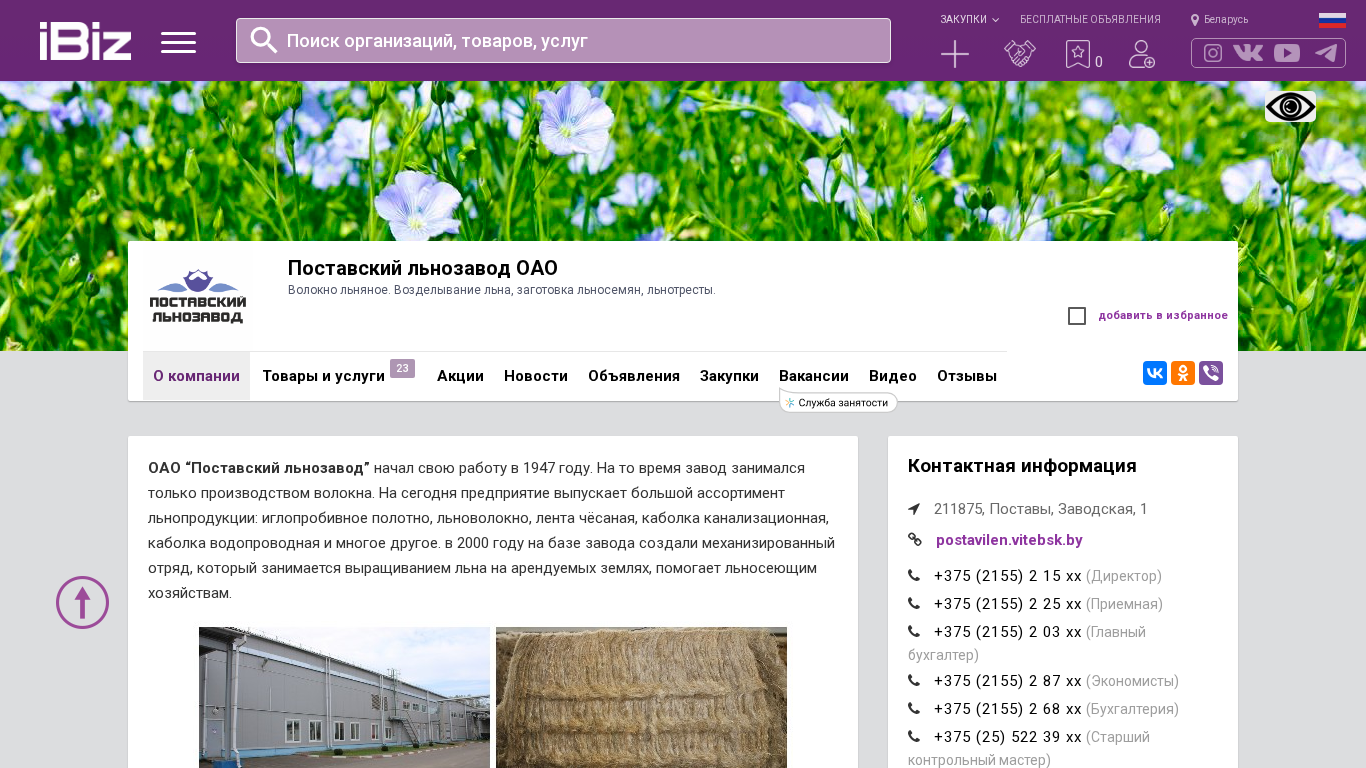
Task: Click the phone icon for Бухгалтерия
Action: click(x=914, y=709)
